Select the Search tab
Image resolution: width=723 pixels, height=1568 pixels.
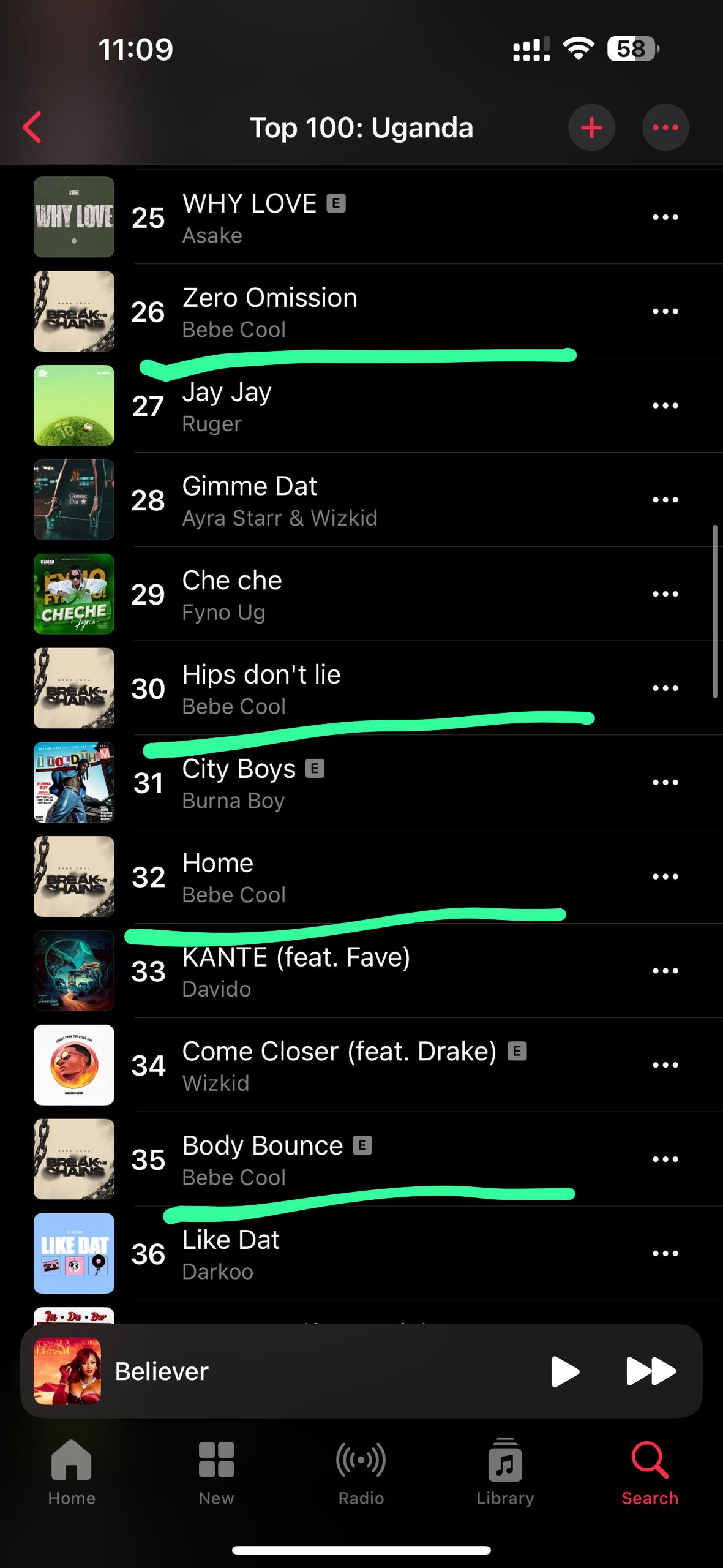[x=650, y=1472]
